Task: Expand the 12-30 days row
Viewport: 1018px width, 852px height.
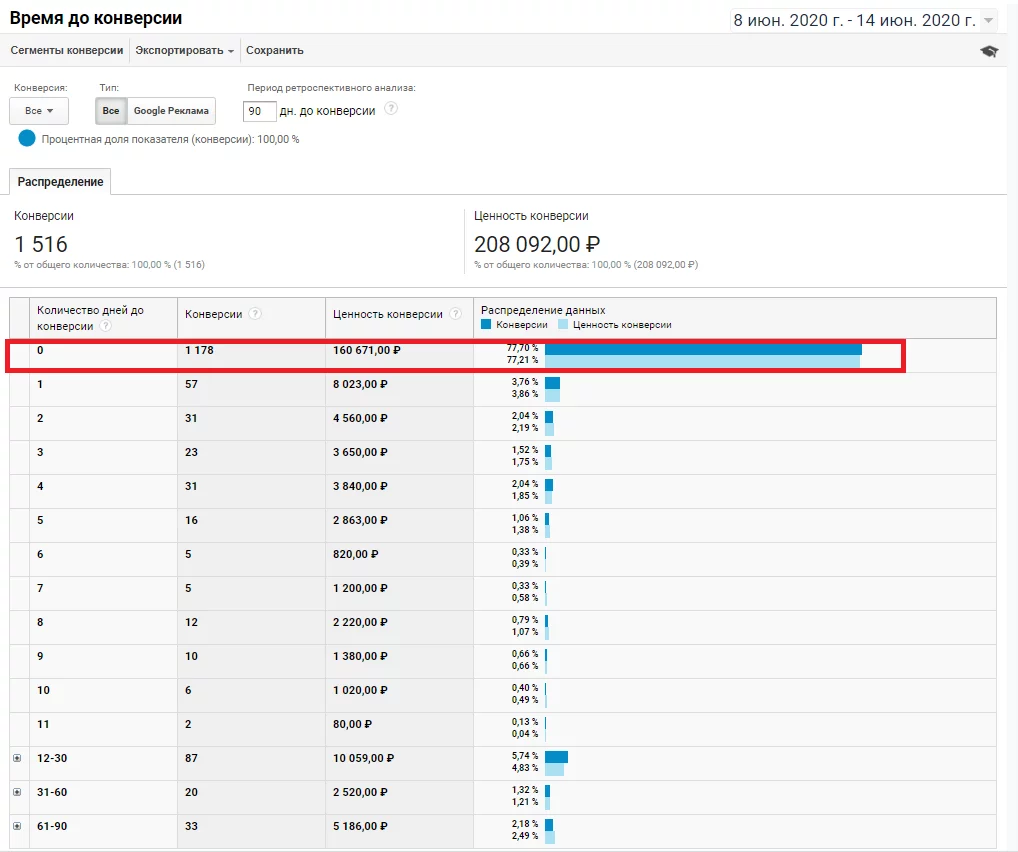Action: pos(18,758)
